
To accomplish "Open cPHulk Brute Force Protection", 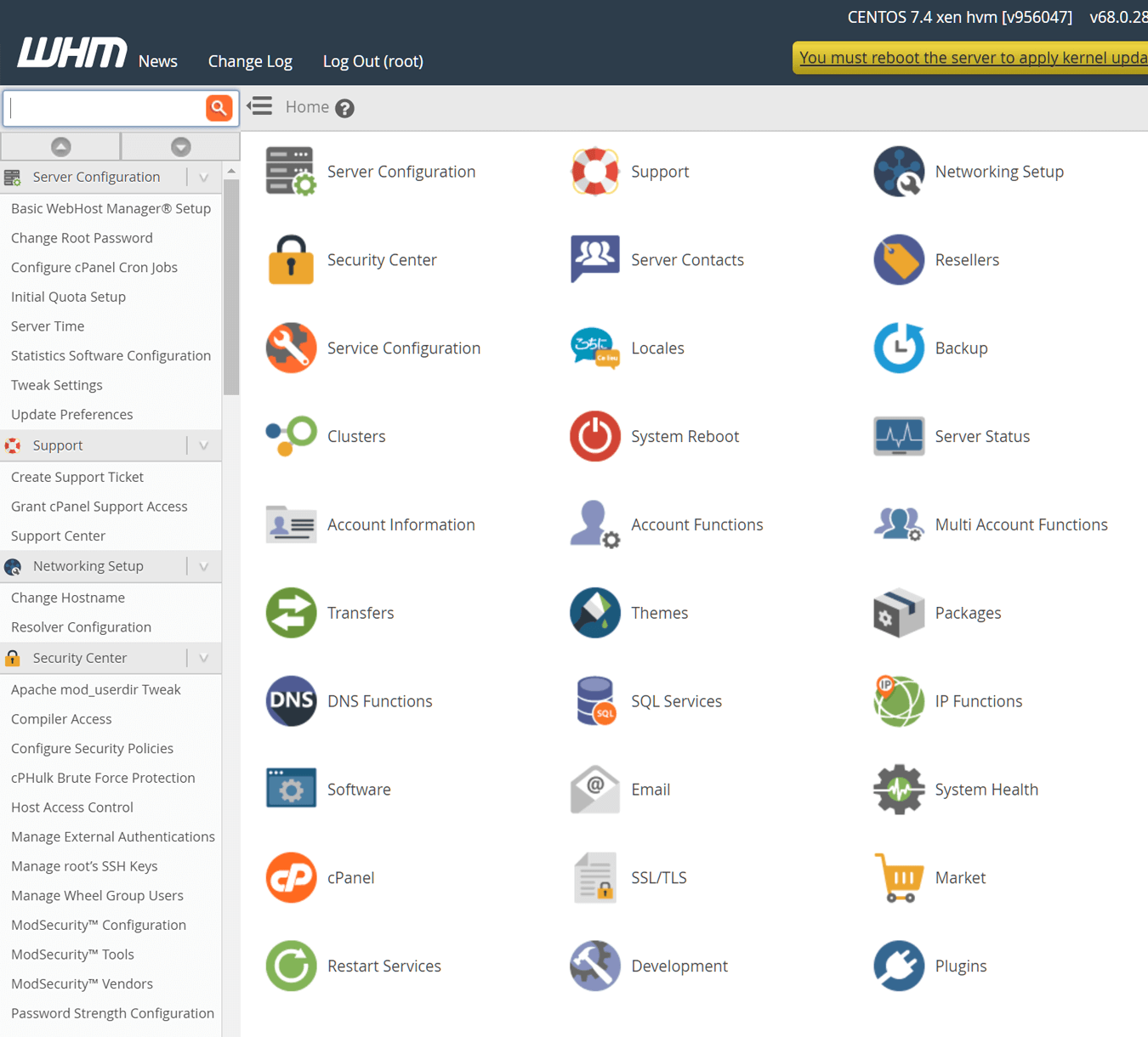I will [102, 777].
